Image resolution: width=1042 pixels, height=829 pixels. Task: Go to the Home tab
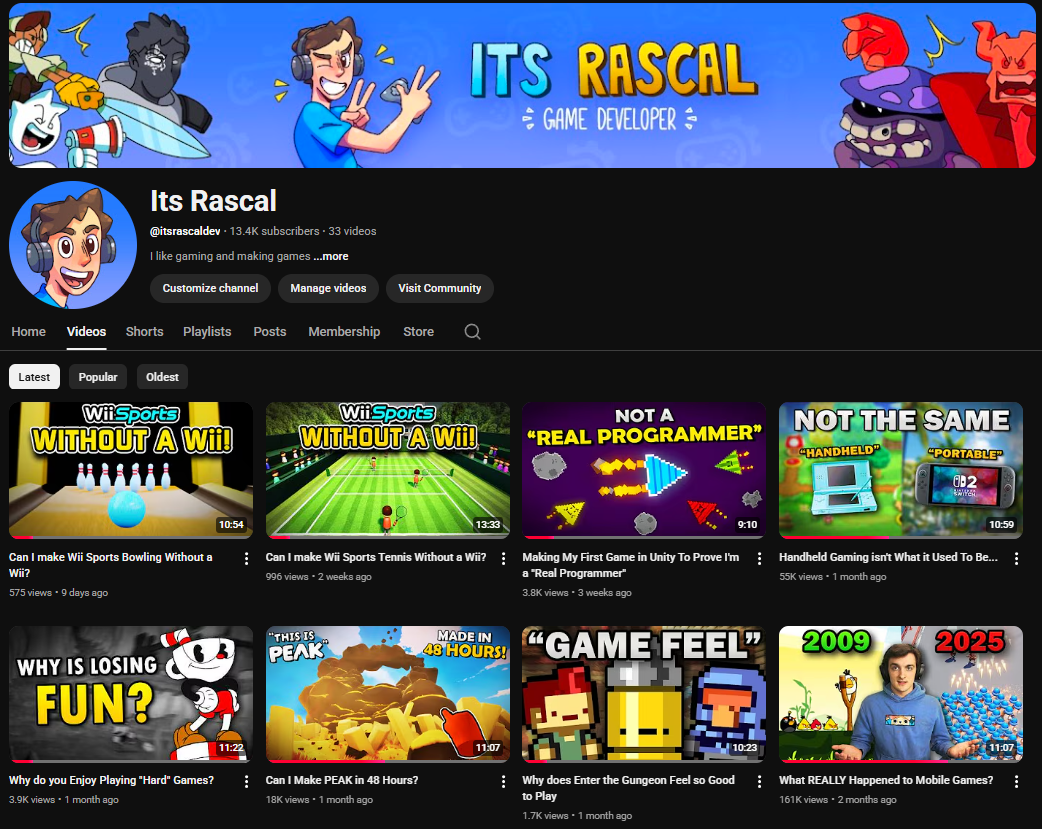click(x=29, y=332)
